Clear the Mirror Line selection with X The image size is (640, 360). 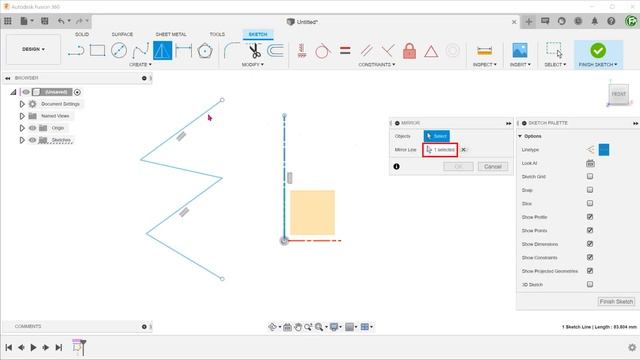pyautogui.click(x=463, y=149)
